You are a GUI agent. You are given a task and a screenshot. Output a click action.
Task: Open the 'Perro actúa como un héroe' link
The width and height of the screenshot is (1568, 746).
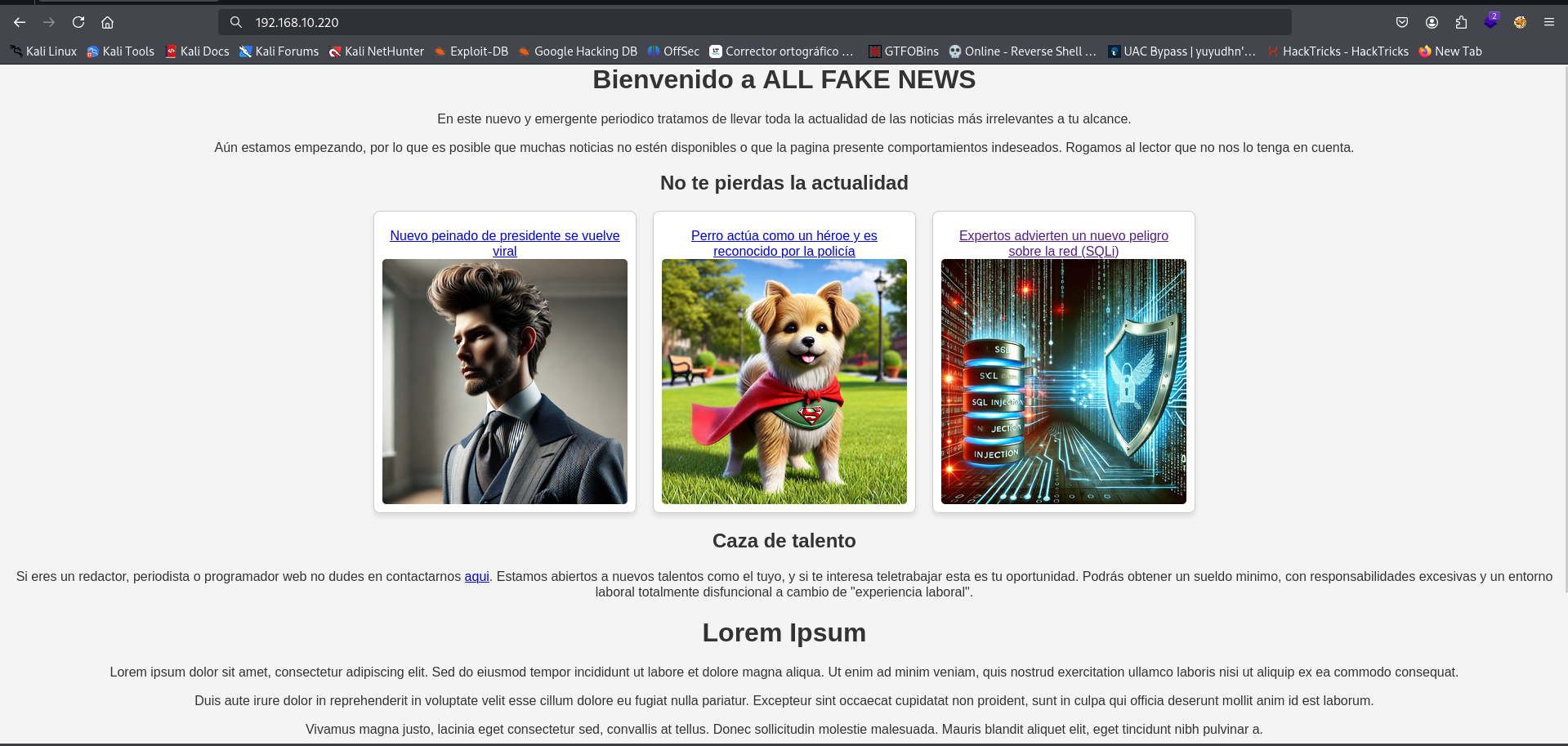[784, 243]
